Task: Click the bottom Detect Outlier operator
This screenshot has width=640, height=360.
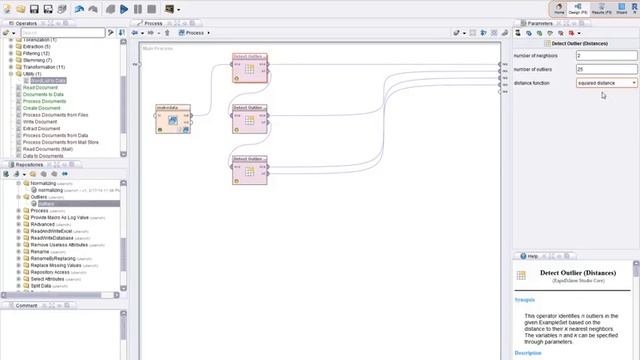Action: pyautogui.click(x=250, y=170)
